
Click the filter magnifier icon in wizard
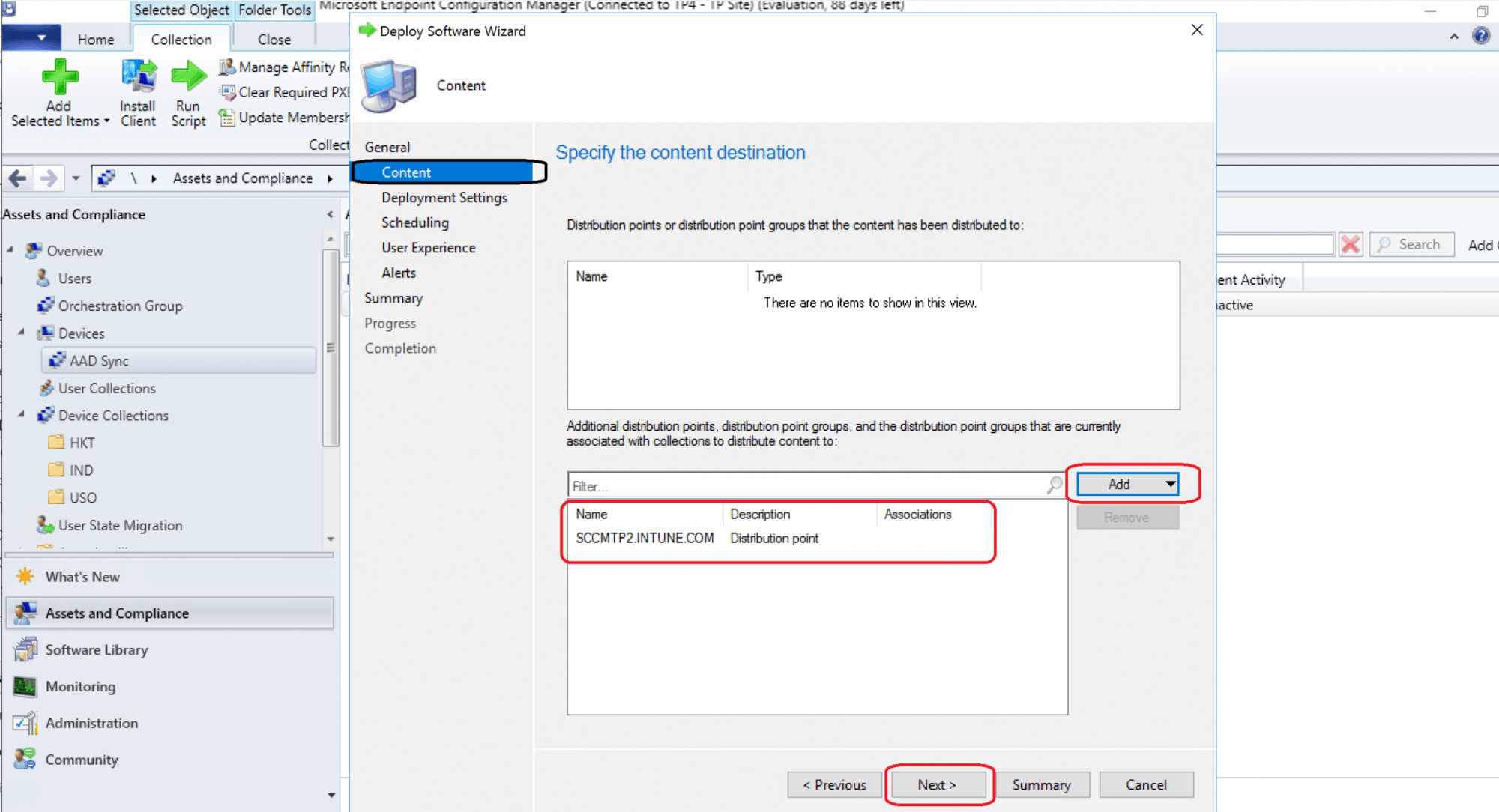point(1055,485)
